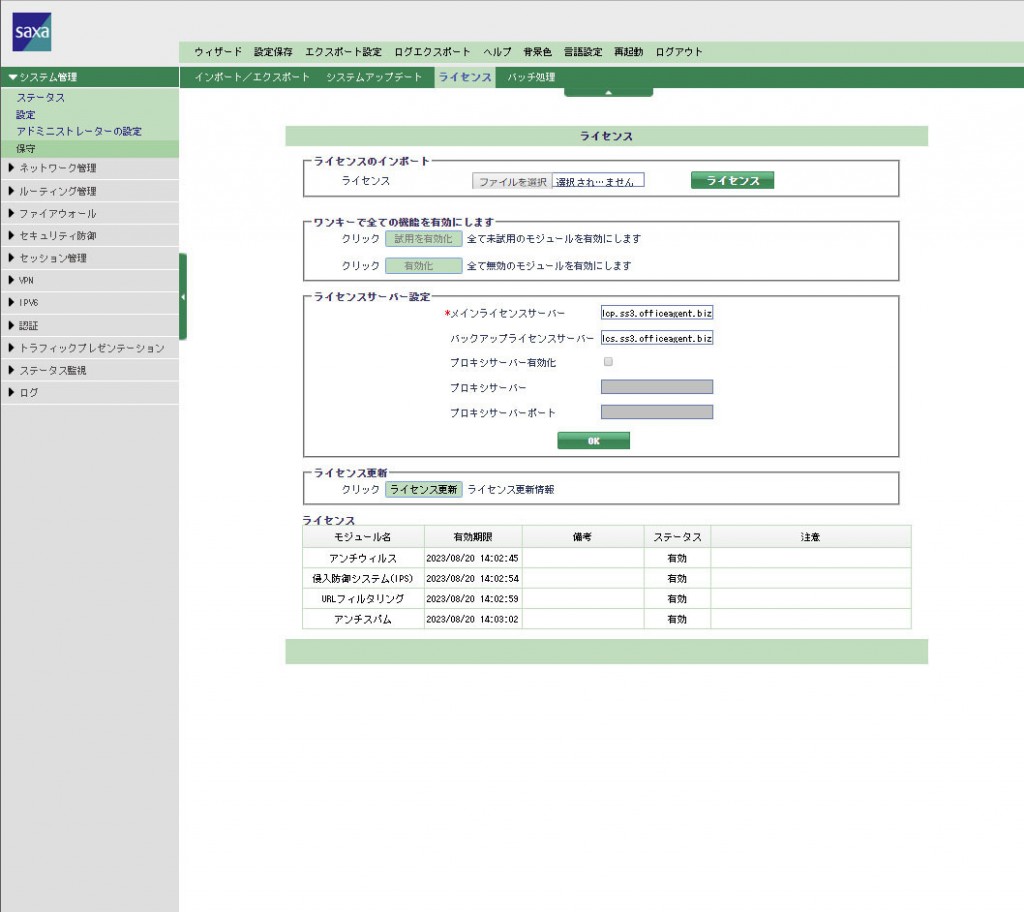
Task: Open the ライセンス tab
Action: pos(464,77)
